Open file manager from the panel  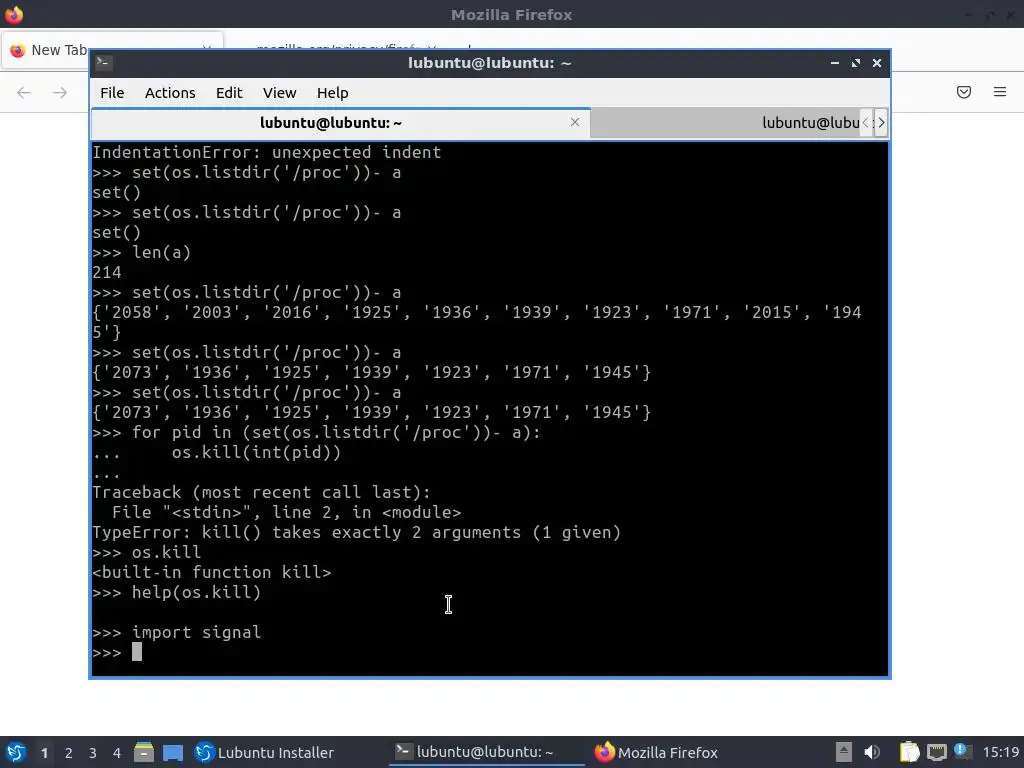click(x=144, y=752)
